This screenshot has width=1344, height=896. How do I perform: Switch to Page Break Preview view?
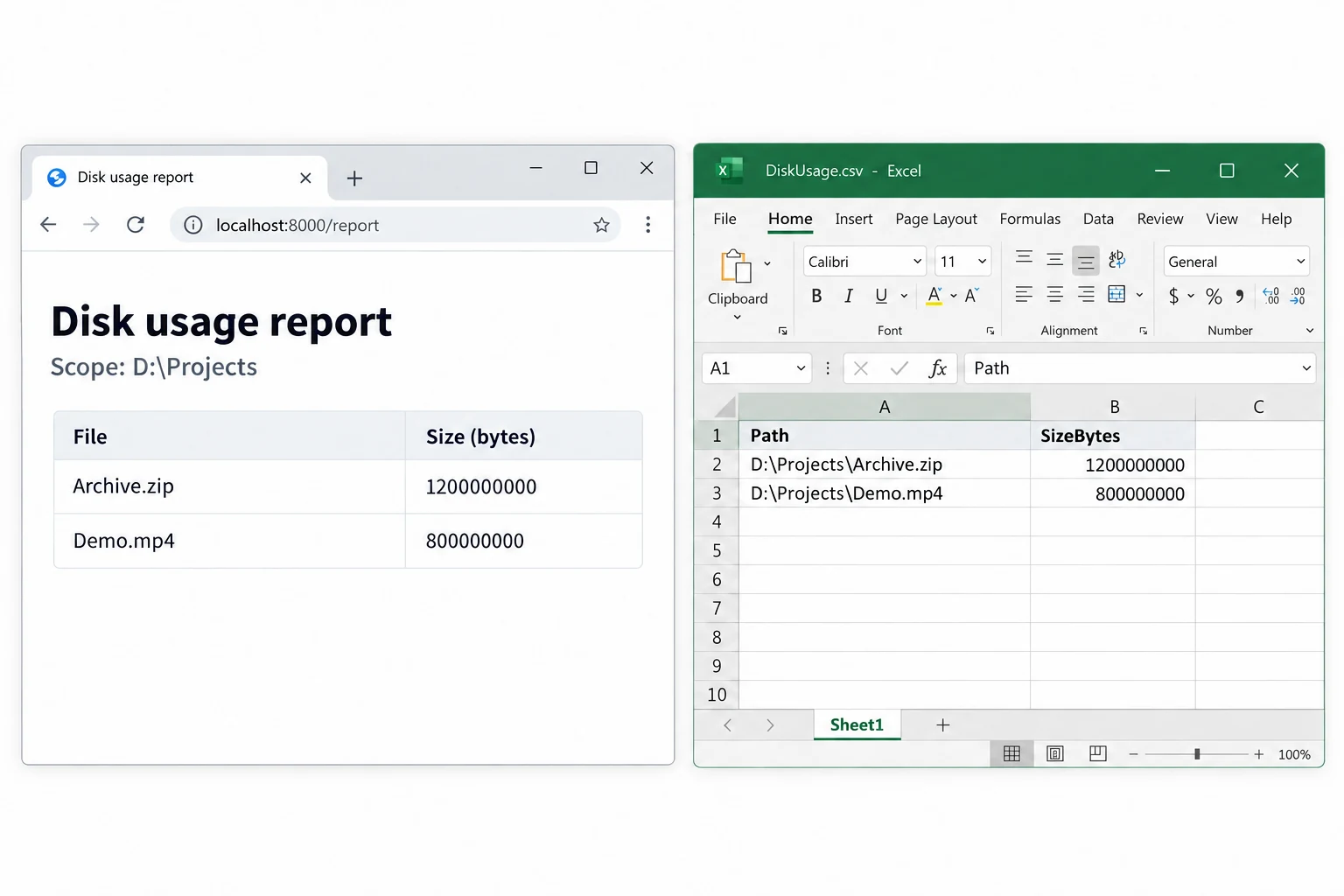(x=1098, y=753)
